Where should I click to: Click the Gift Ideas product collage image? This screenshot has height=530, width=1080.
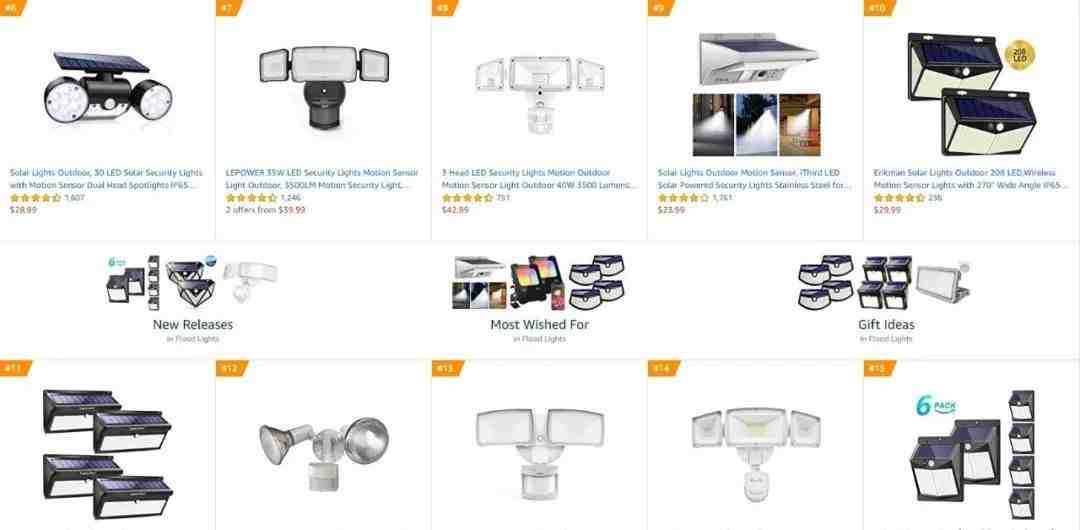884,283
